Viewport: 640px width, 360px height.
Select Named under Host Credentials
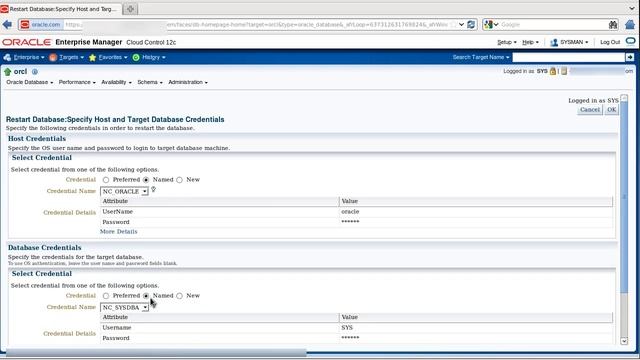pos(146,180)
